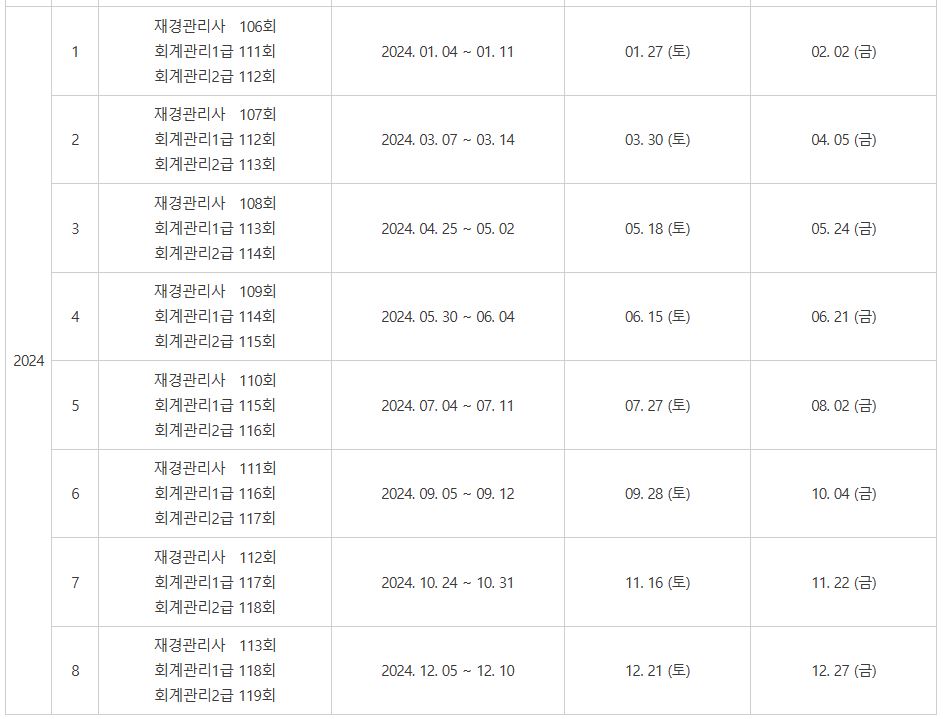Image resolution: width=943 pixels, height=719 pixels.
Task: Select exam date 01. 27 (토)
Action: pos(657,52)
